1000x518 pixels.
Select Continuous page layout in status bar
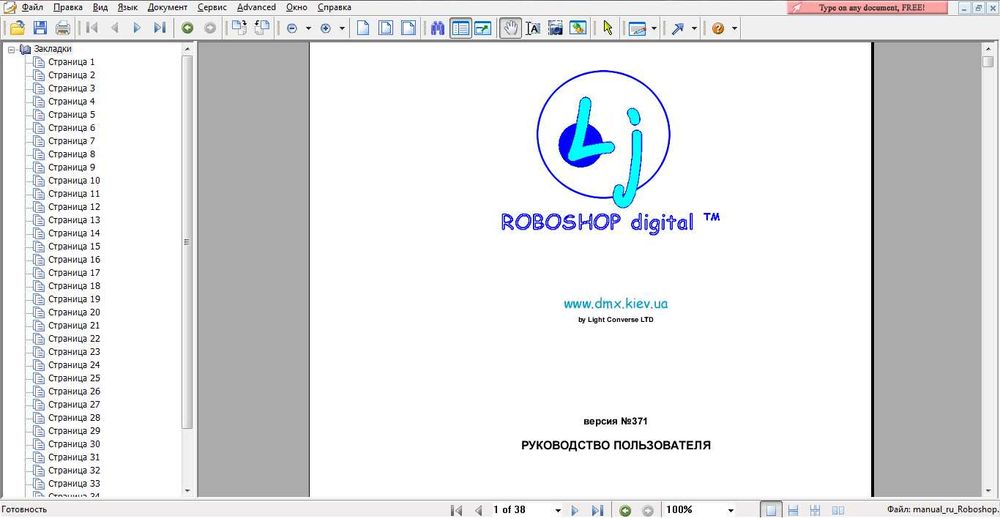794,510
